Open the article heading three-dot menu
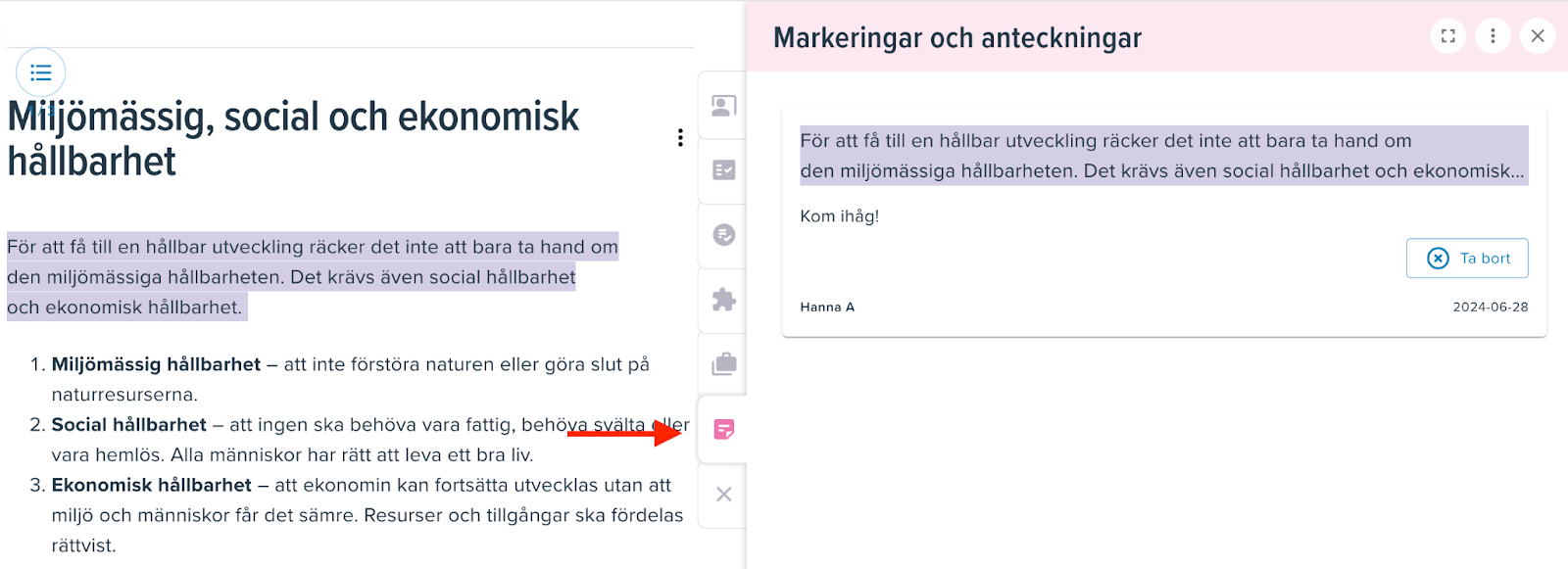The image size is (1568, 569). 680,138
